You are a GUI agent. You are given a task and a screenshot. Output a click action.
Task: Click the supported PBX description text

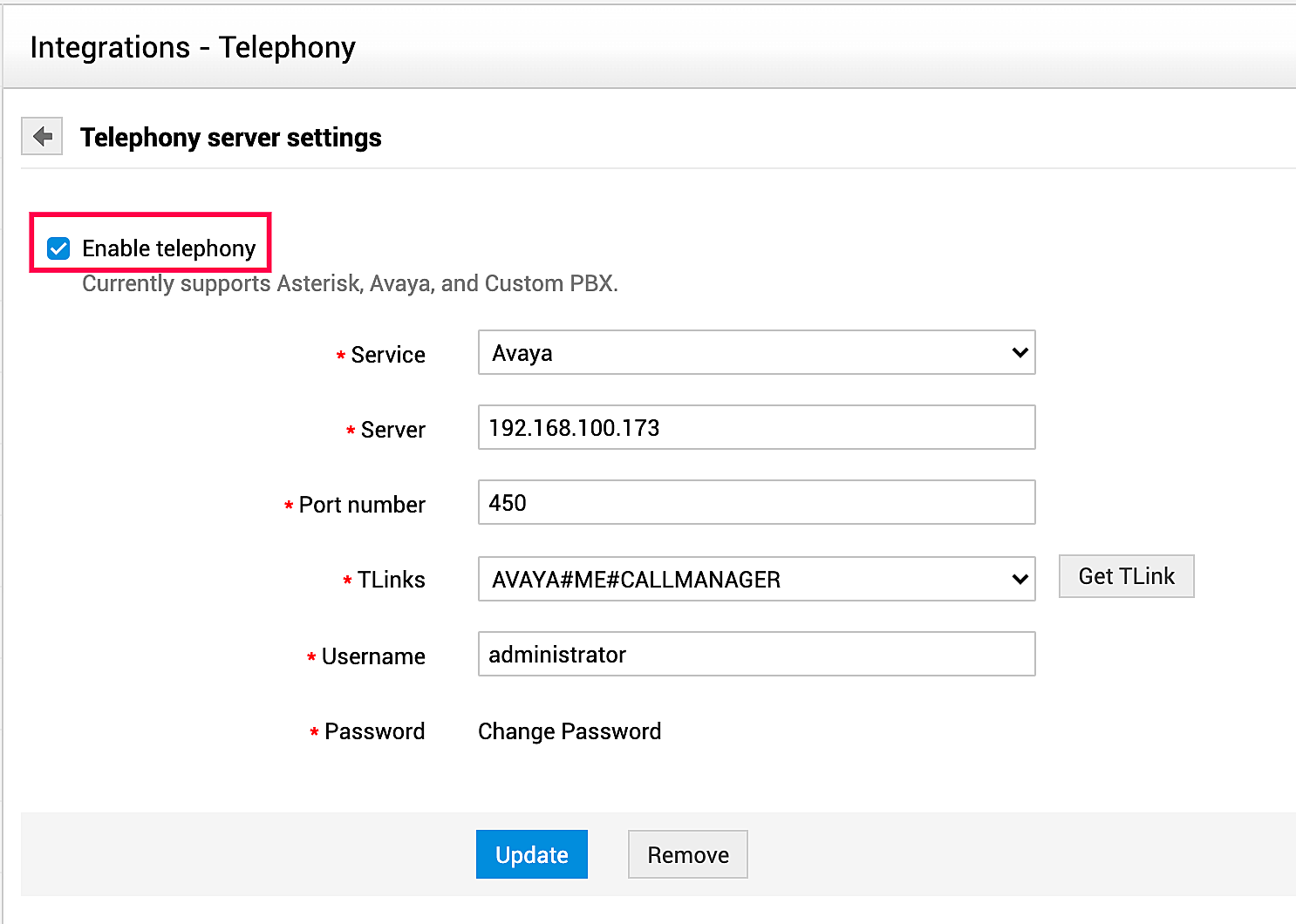(350, 284)
